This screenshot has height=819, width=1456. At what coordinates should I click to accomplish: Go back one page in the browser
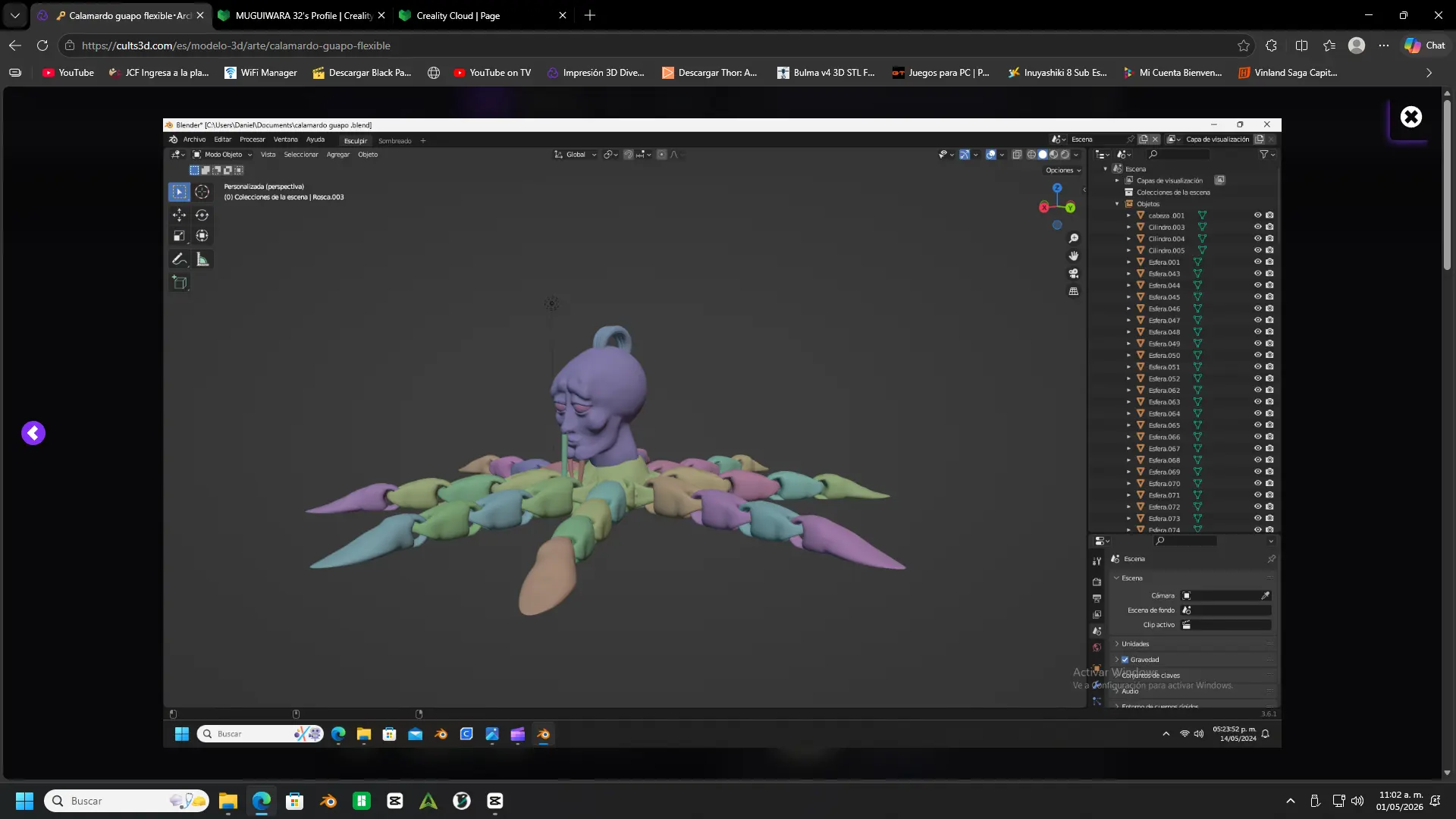coord(15,45)
